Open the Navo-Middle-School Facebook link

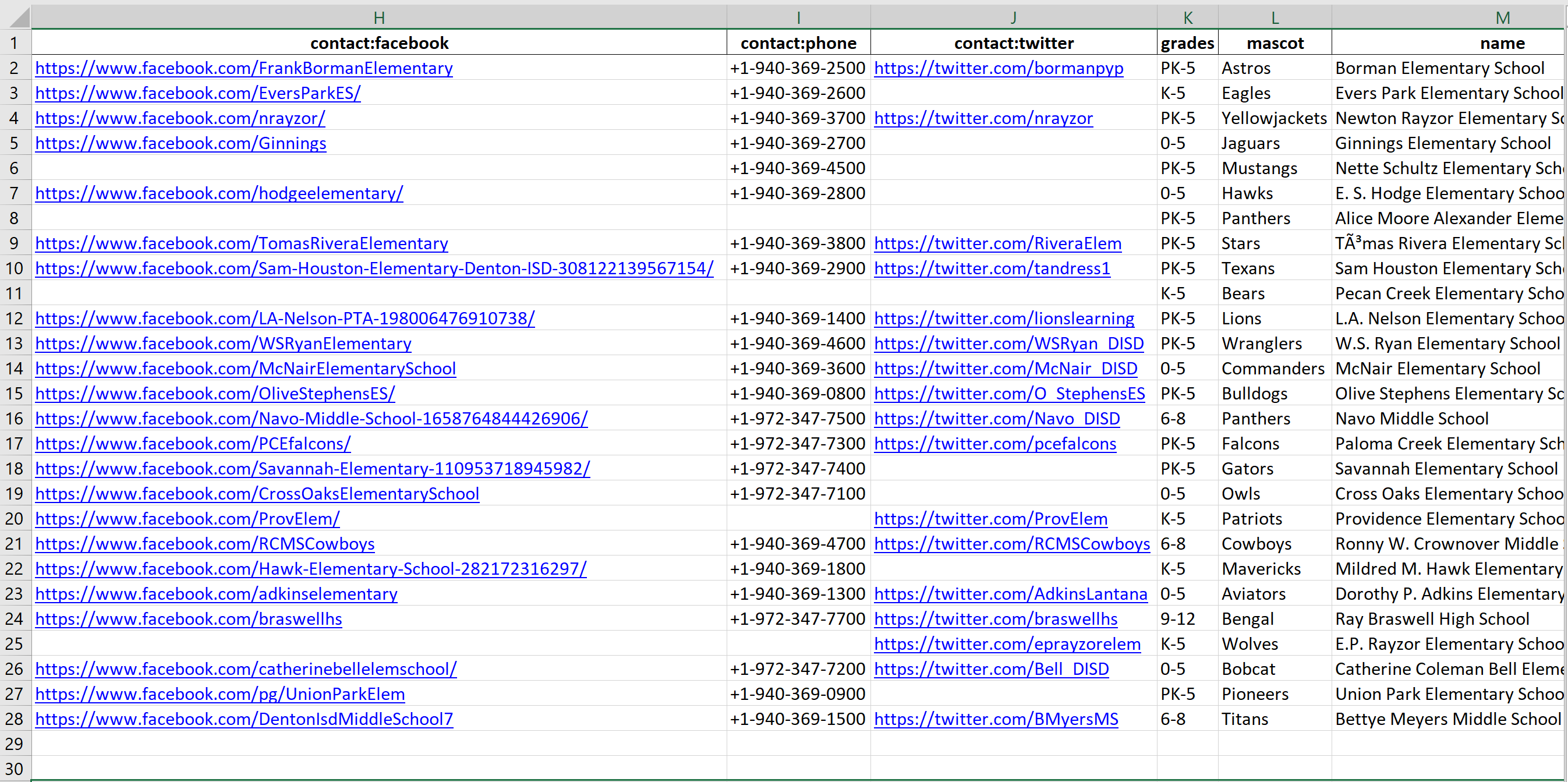click(x=312, y=419)
